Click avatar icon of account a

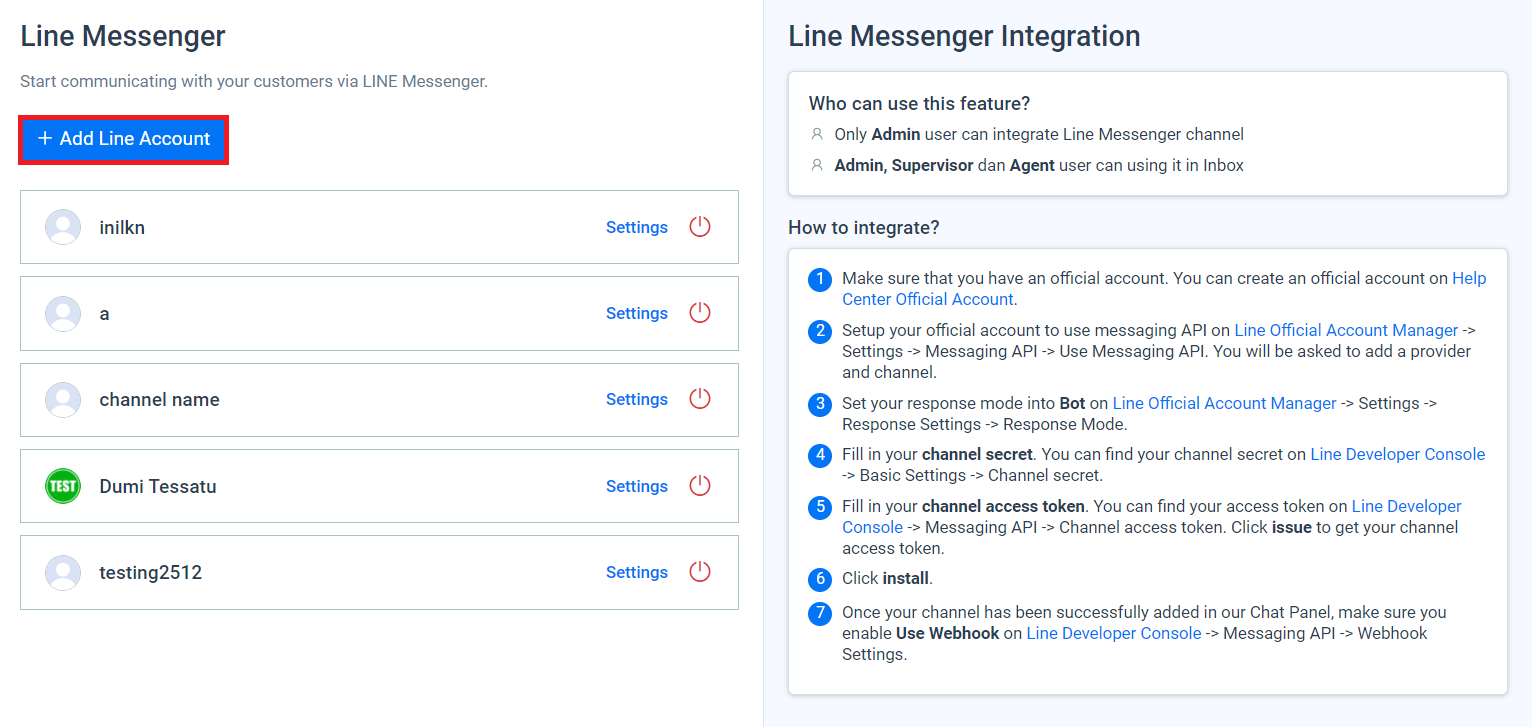coord(63,313)
